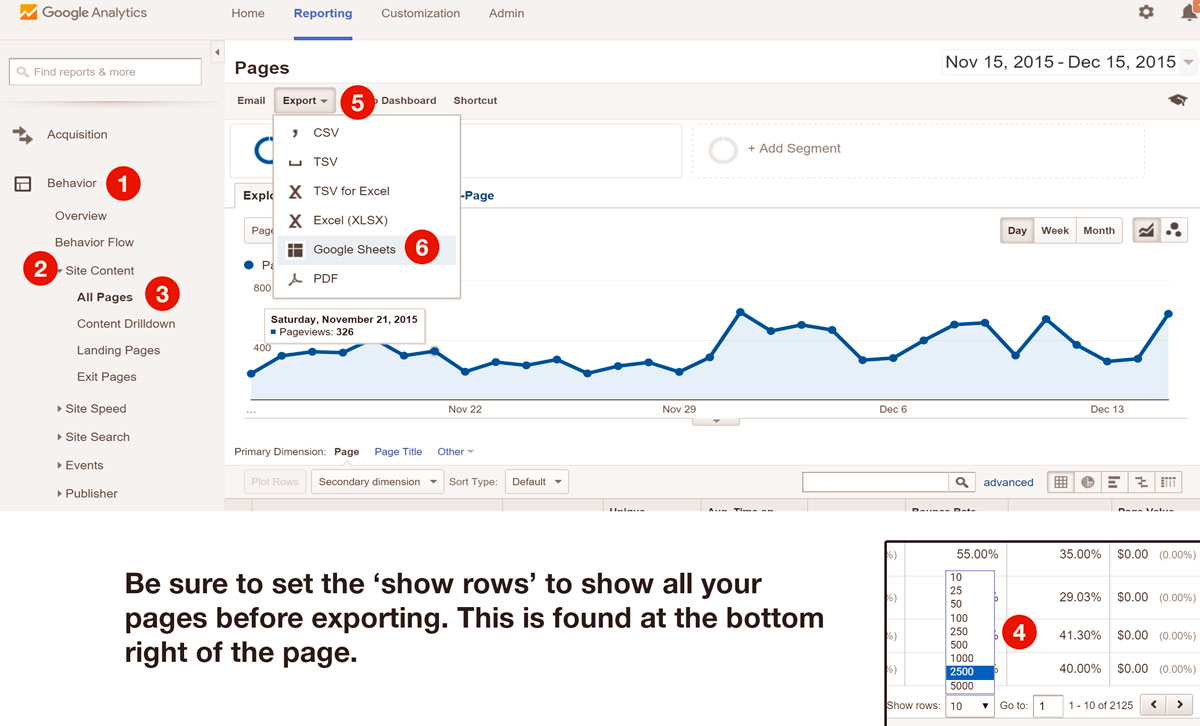Image resolution: width=1200 pixels, height=726 pixels.
Task: Open the Customization tab
Action: click(421, 14)
